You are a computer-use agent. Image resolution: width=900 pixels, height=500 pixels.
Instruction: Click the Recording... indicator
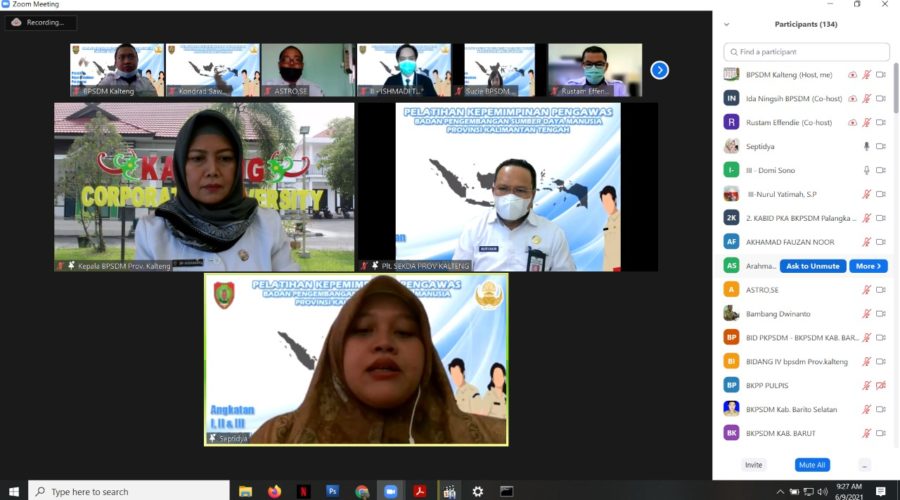(x=40, y=22)
